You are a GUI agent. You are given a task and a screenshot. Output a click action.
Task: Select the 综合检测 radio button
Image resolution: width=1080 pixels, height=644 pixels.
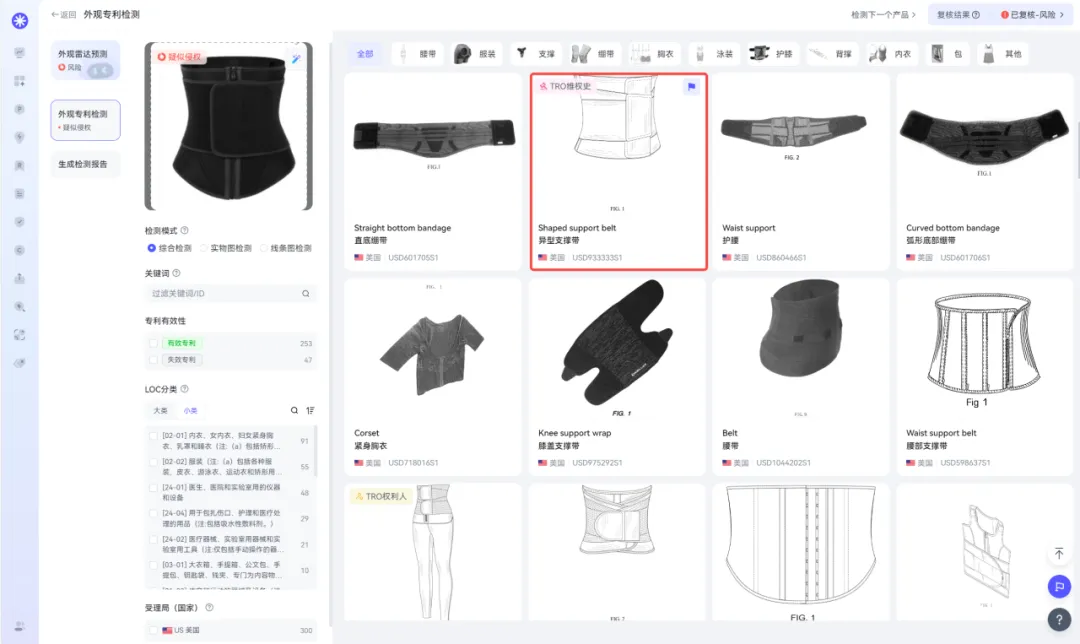click(x=152, y=248)
